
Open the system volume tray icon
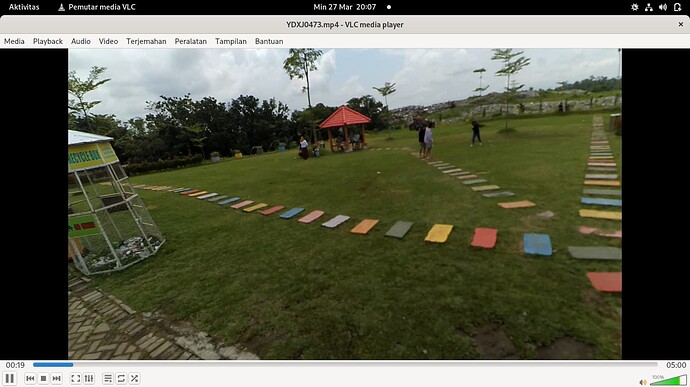(x=663, y=7)
